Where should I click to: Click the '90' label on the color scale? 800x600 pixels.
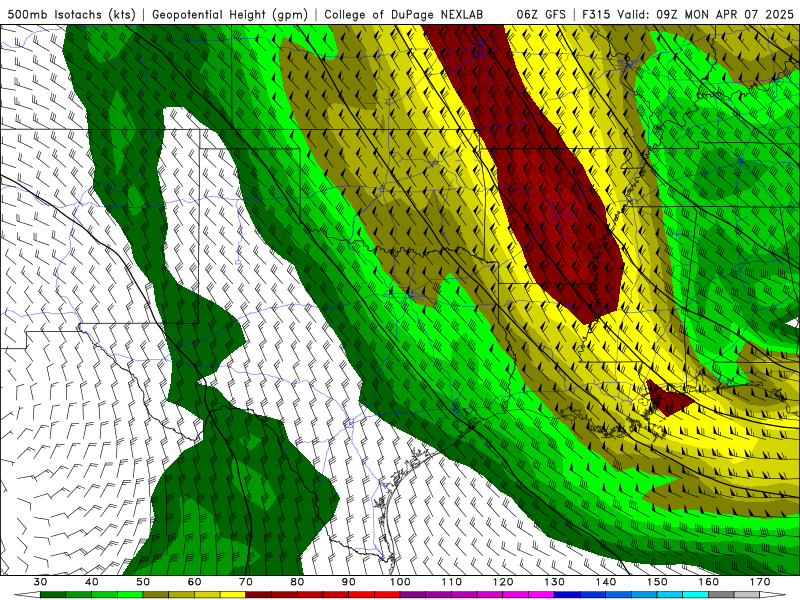[x=349, y=582]
